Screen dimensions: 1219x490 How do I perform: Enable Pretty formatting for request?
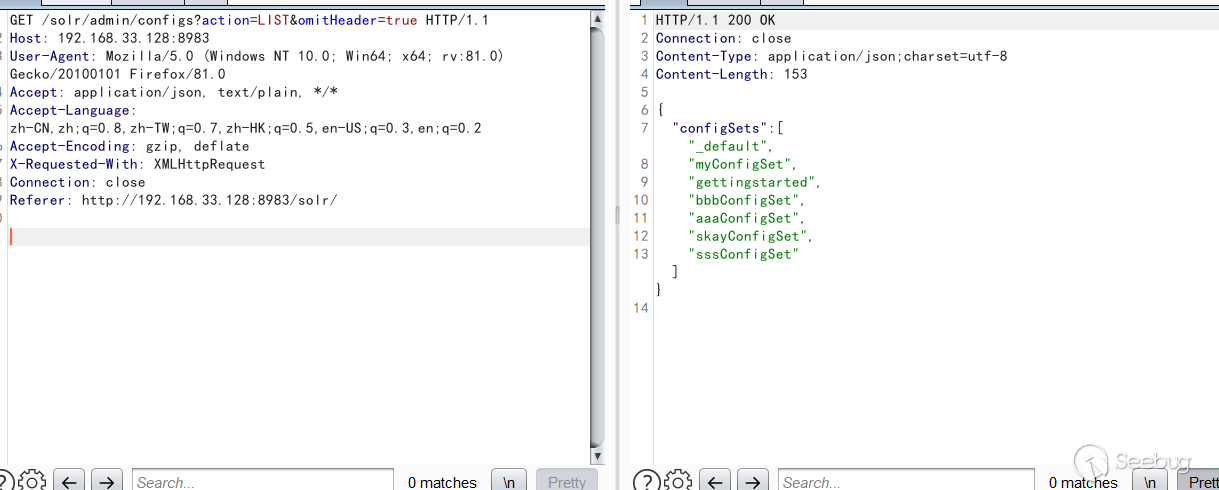tap(566, 481)
